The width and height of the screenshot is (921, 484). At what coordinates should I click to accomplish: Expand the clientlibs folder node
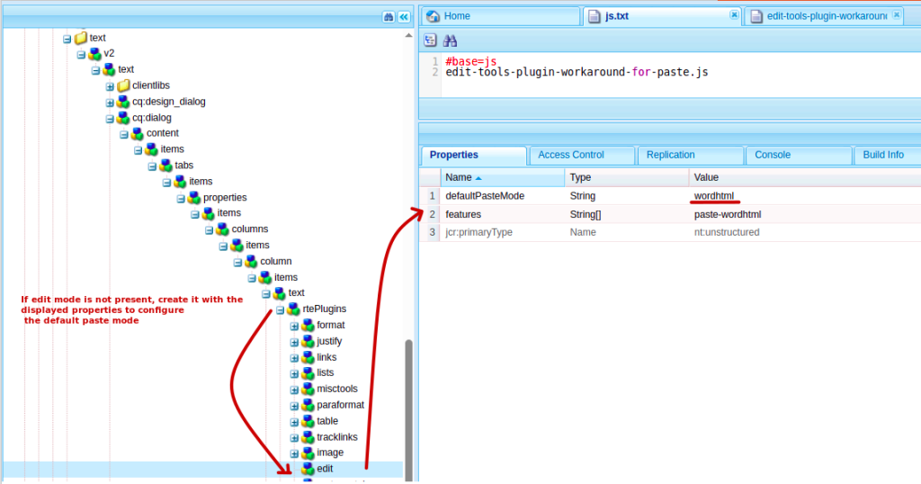click(x=110, y=86)
